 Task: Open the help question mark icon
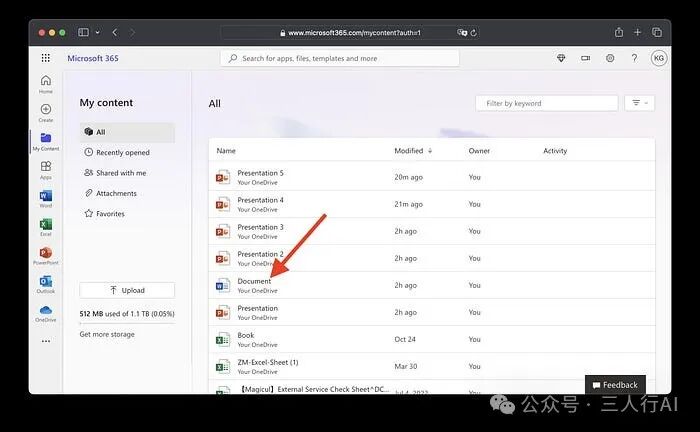point(634,58)
